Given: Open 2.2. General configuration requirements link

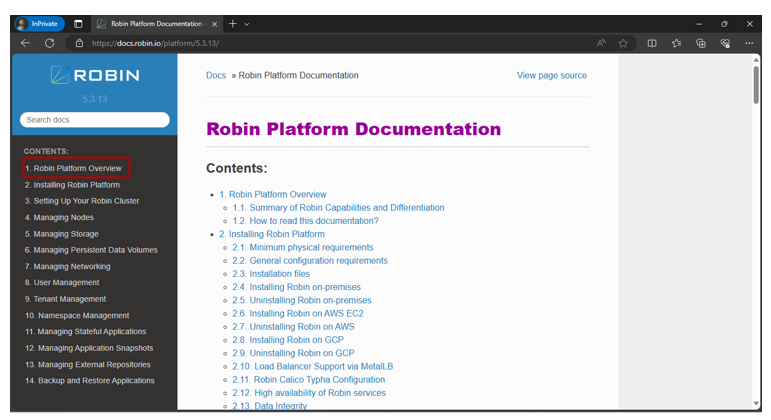Looking at the screenshot, I should [310, 261].
